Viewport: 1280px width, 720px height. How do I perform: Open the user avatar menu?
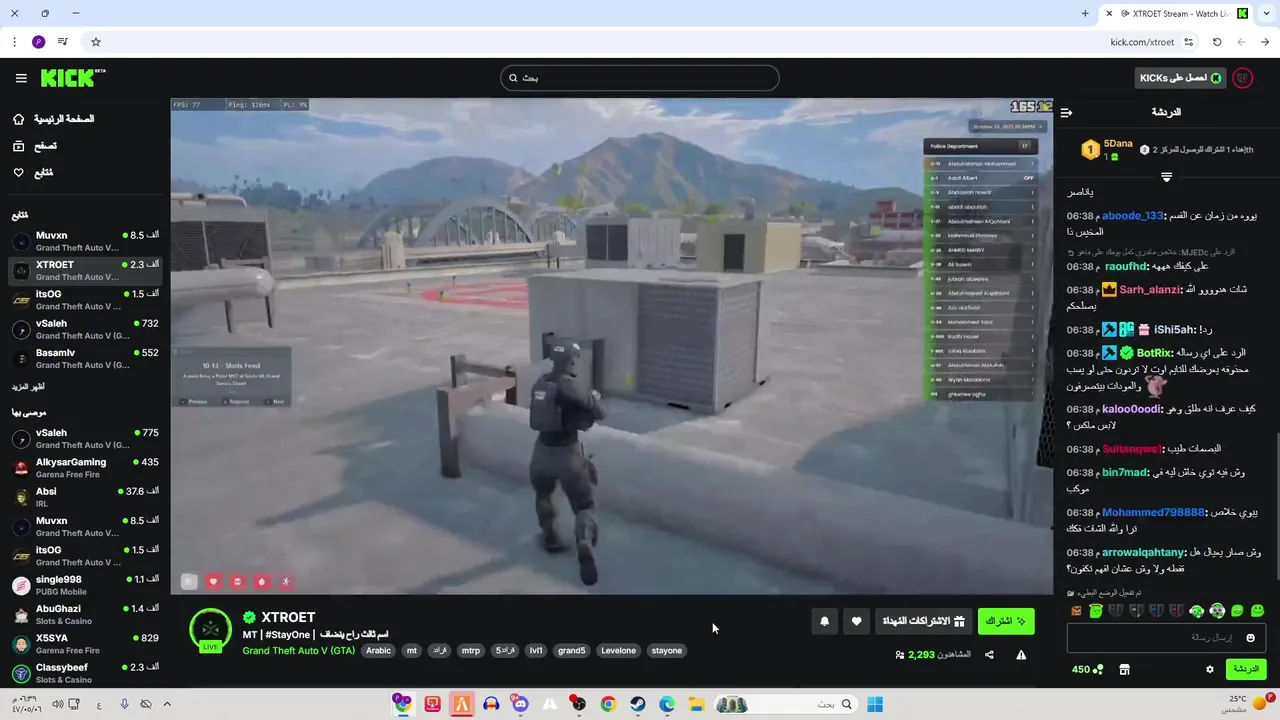1243,78
